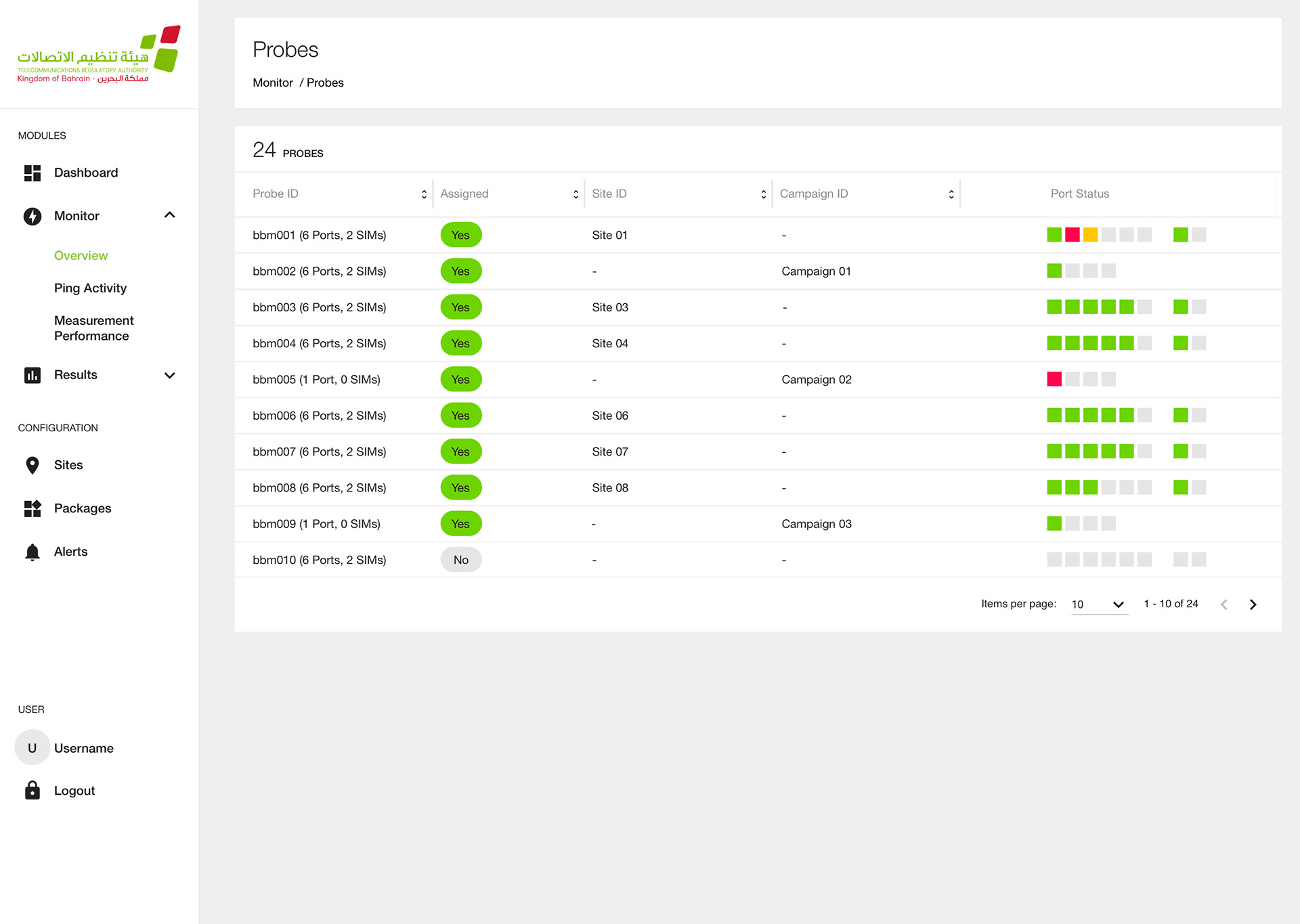Toggle the No badge for bbm010
This screenshot has width=1300, height=924.
tap(460, 560)
